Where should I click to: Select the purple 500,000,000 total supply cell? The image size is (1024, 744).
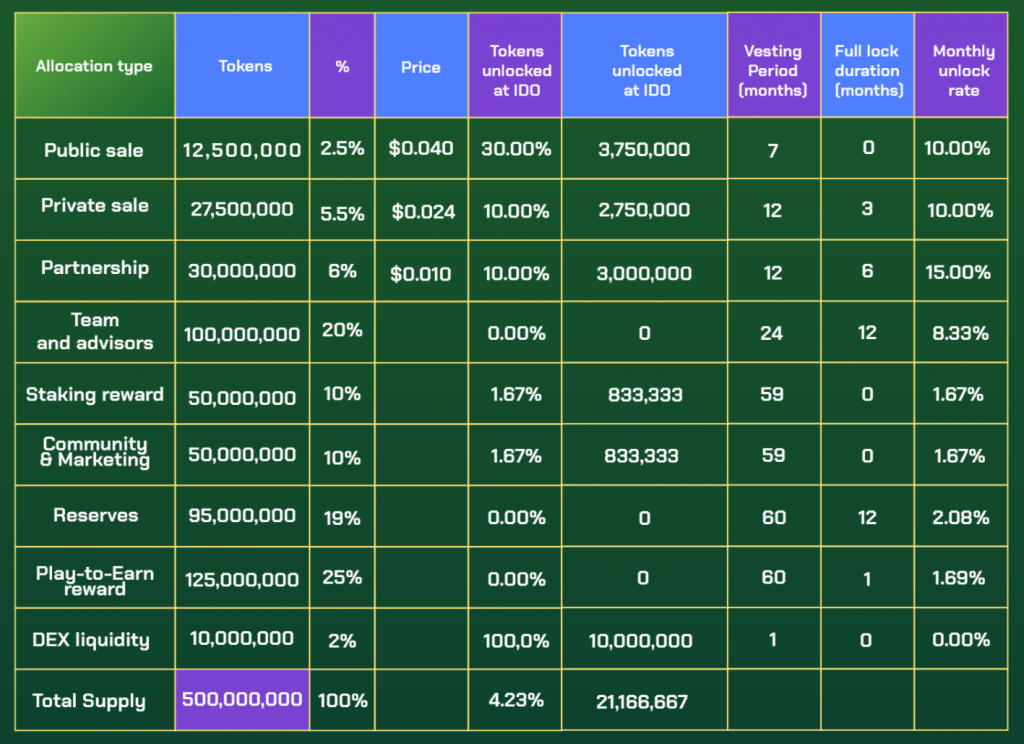point(242,700)
